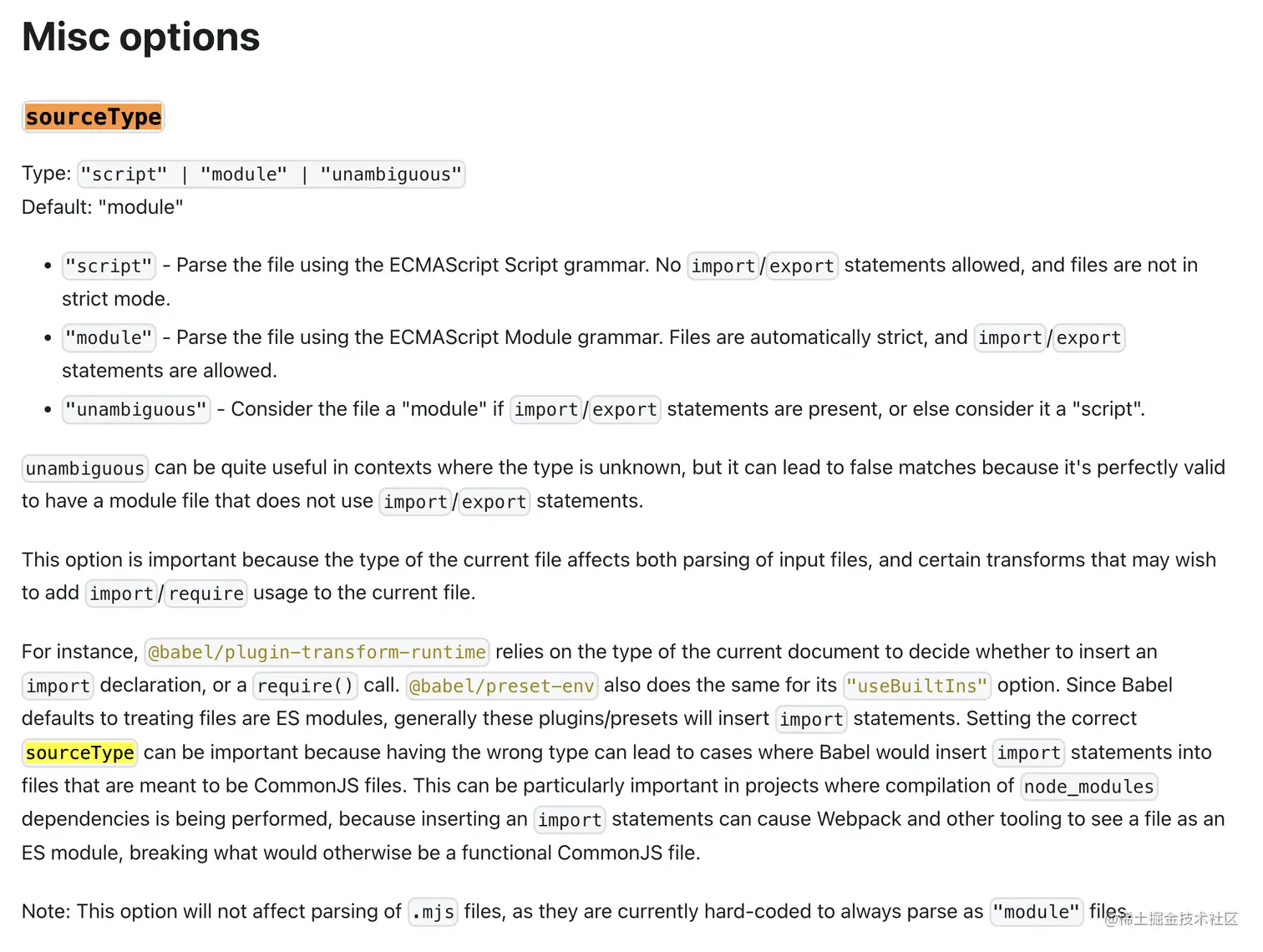Click the yellow-highlighted sourceType term

tap(80, 753)
